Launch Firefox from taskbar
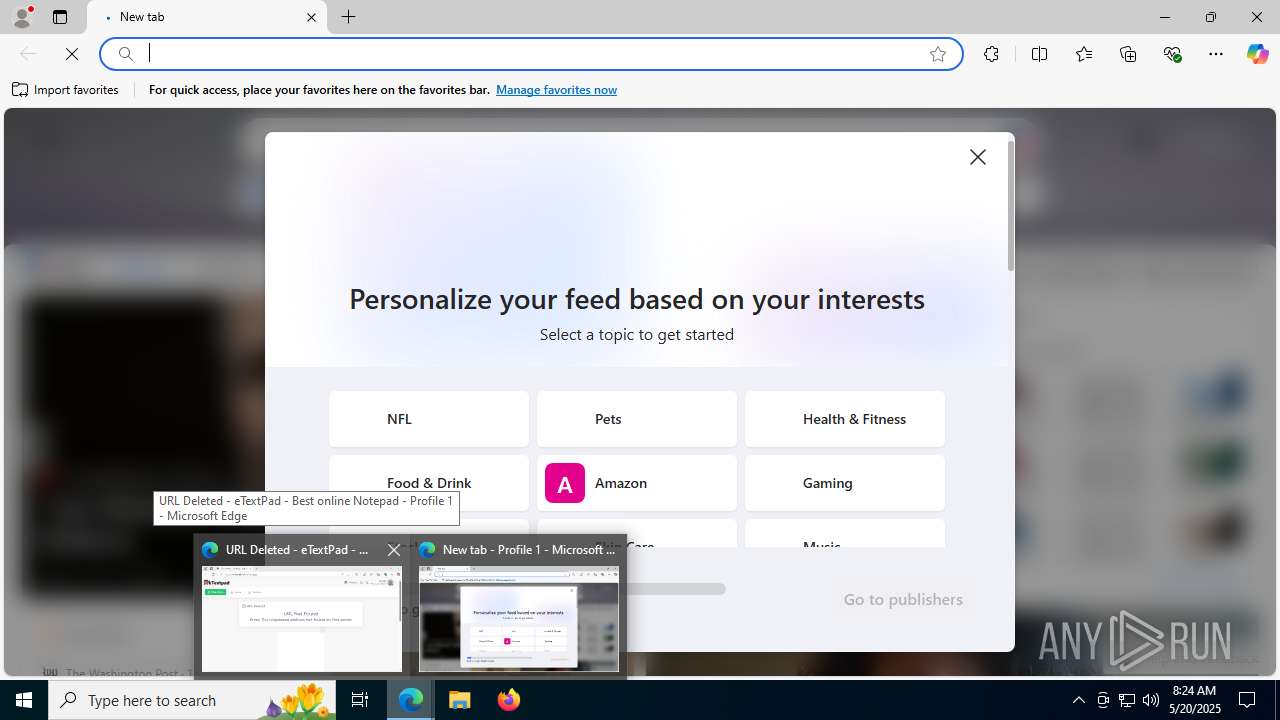The height and width of the screenshot is (720, 1280). tap(508, 700)
